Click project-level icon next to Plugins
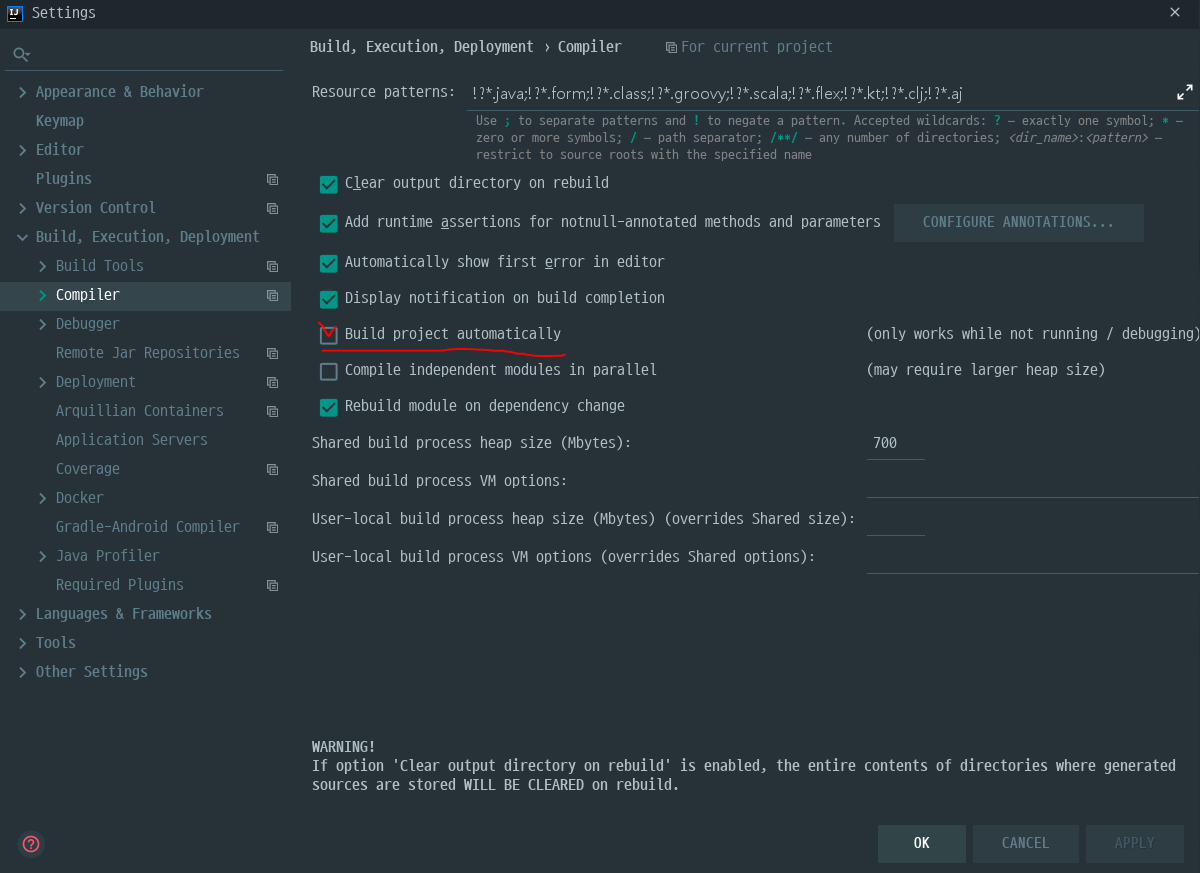1200x873 pixels. (272, 179)
